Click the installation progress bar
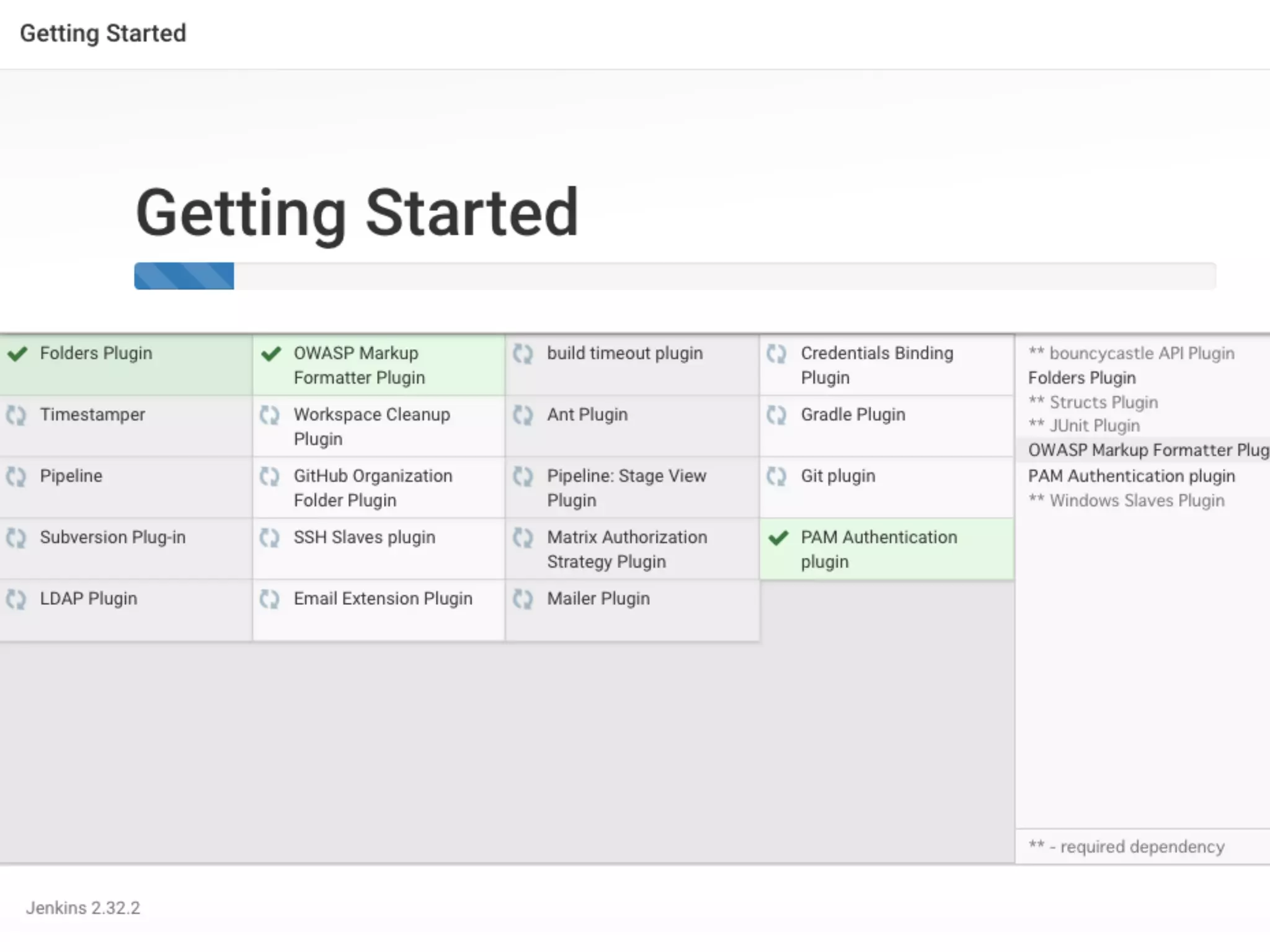 pos(675,276)
